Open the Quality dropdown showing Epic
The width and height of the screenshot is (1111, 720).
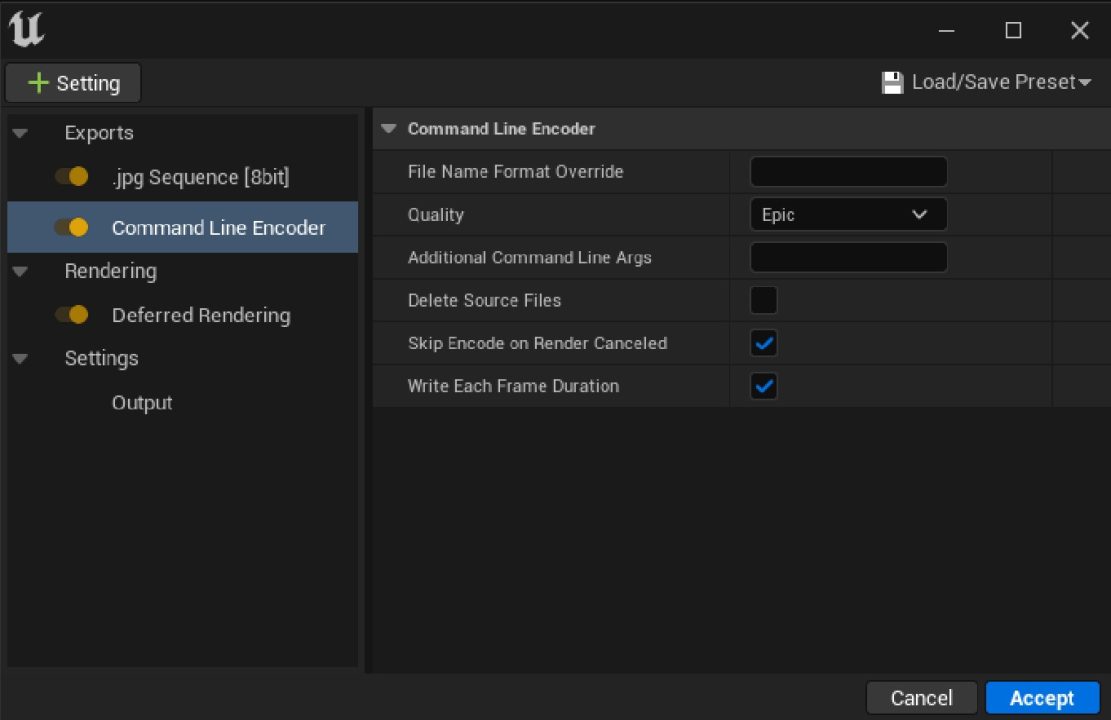click(847, 214)
